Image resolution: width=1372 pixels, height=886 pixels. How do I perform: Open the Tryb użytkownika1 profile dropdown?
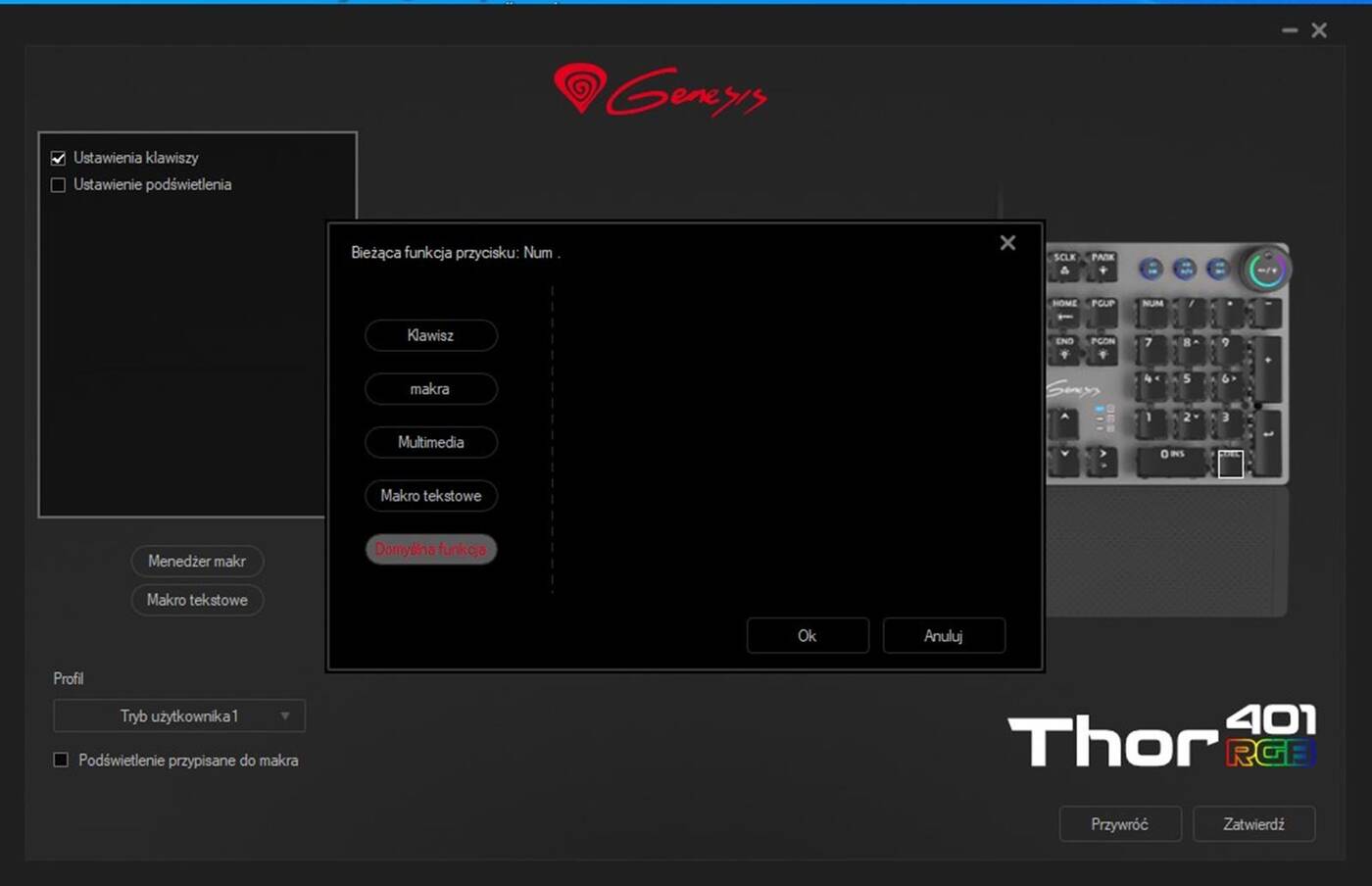(179, 716)
